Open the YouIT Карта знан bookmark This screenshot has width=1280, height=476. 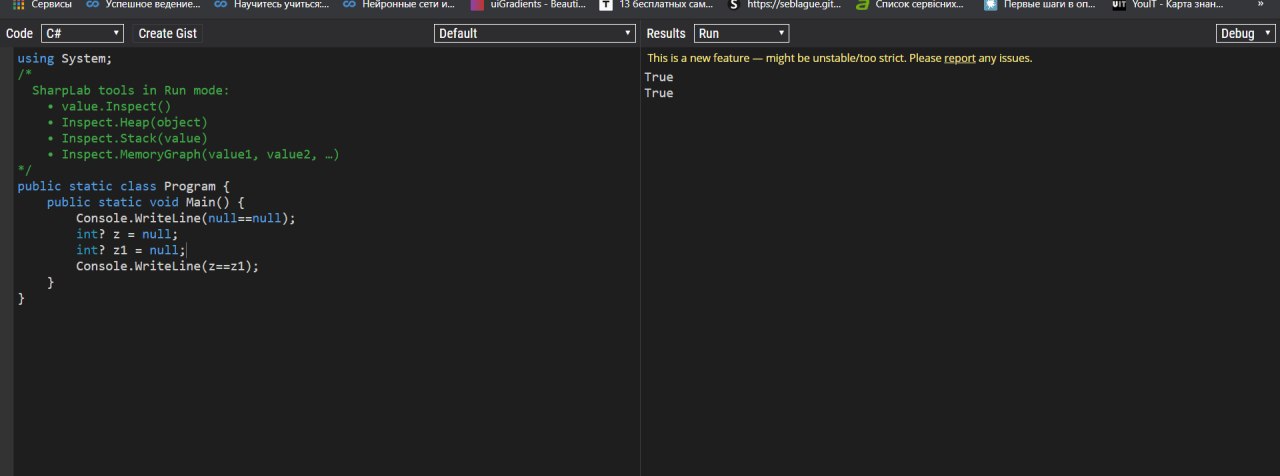coord(1168,5)
